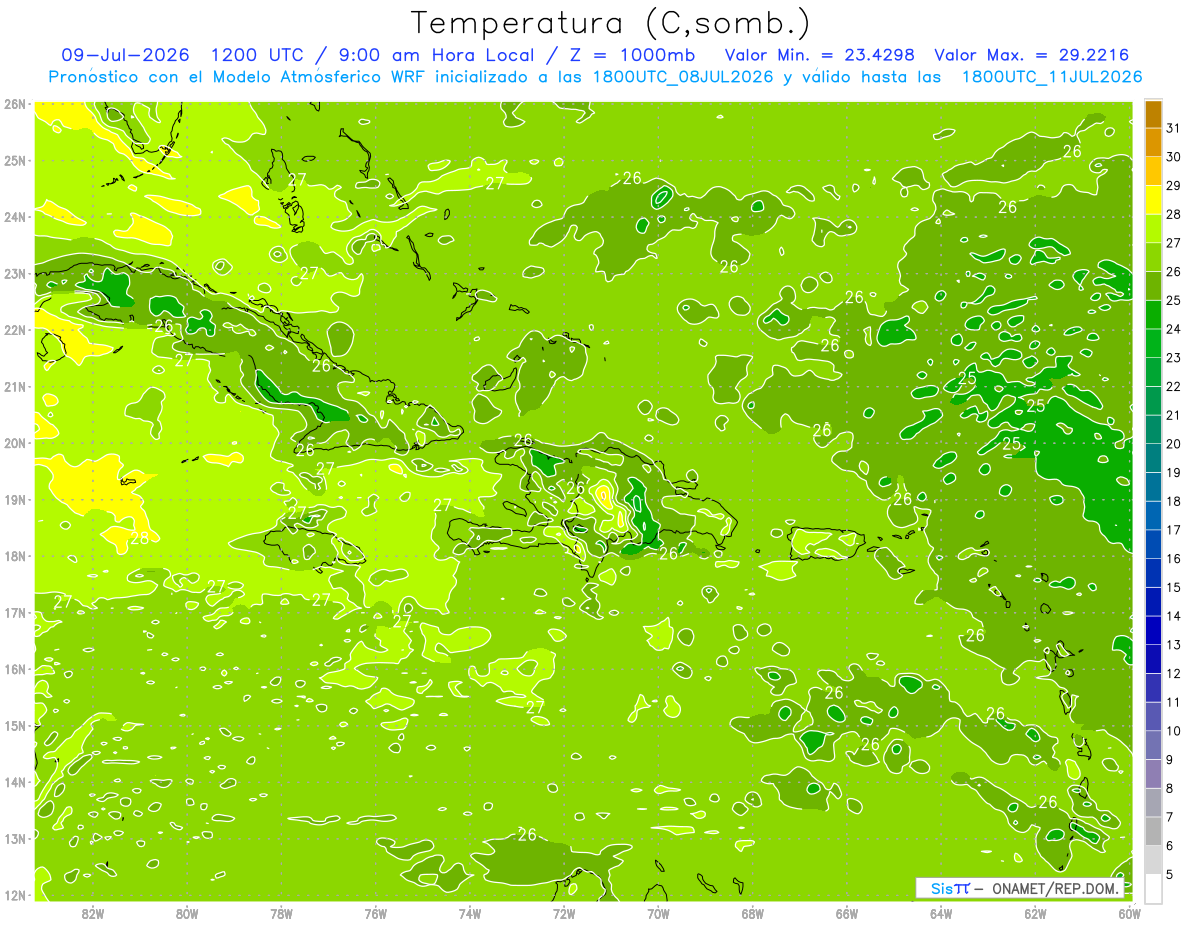The height and width of the screenshot is (927, 1200).
Task: Click the "9:00 am Hora Local" text
Action: (436, 55)
